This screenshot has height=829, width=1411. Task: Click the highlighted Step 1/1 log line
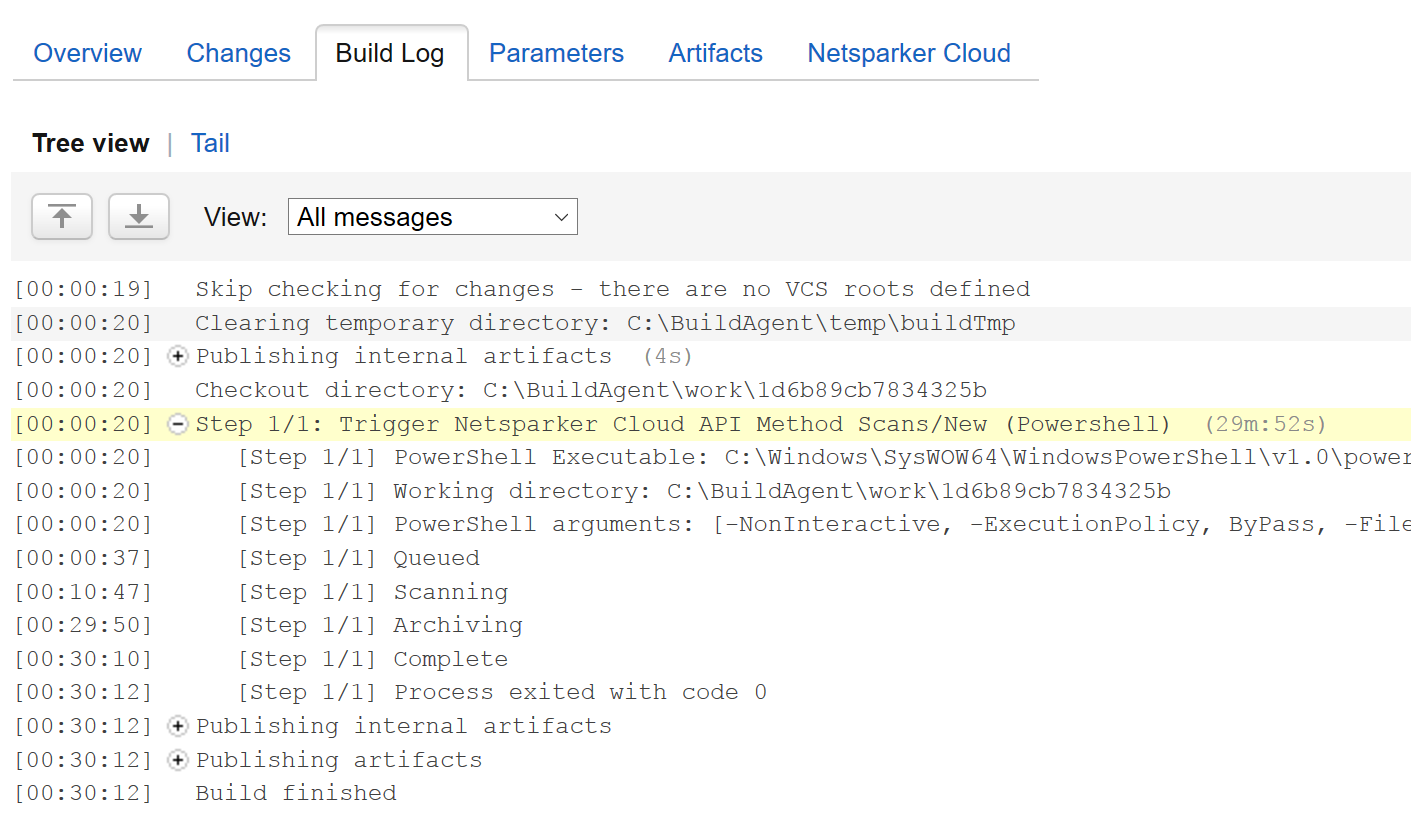(600, 424)
